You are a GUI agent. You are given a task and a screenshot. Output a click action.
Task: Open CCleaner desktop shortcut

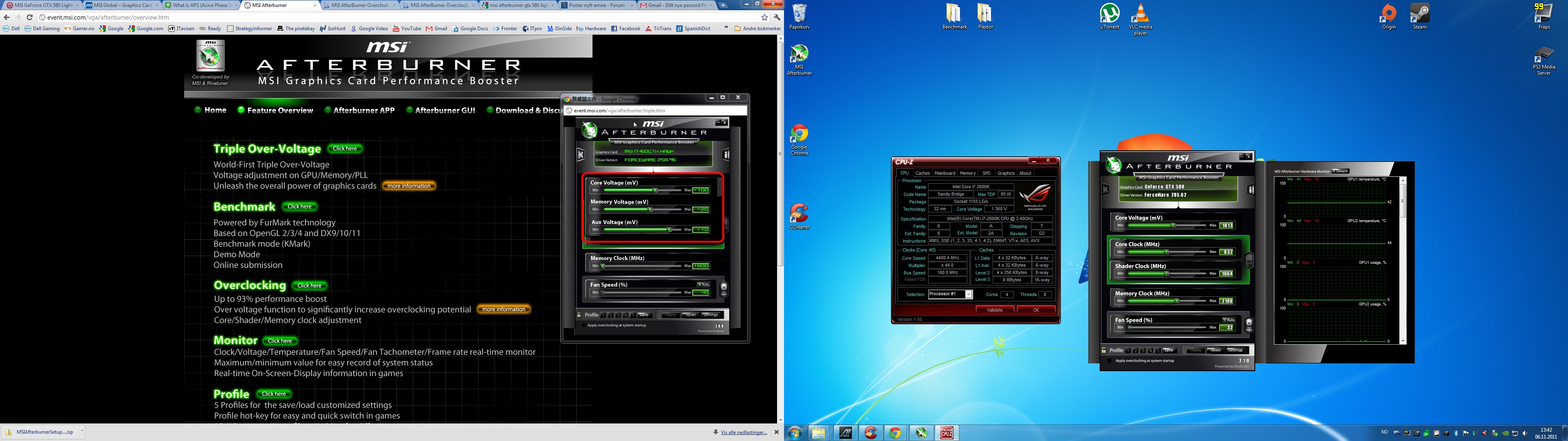click(799, 216)
